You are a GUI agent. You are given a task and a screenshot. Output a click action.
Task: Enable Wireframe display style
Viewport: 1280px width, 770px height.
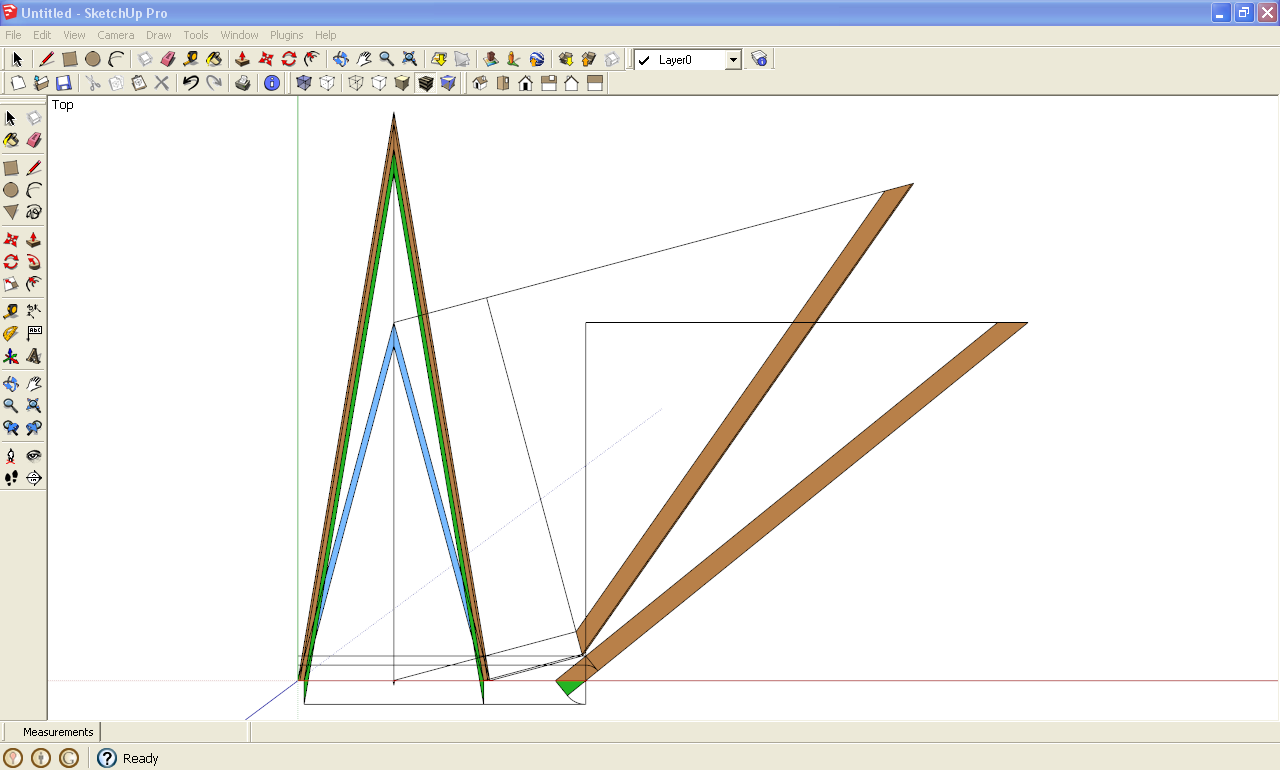355,83
